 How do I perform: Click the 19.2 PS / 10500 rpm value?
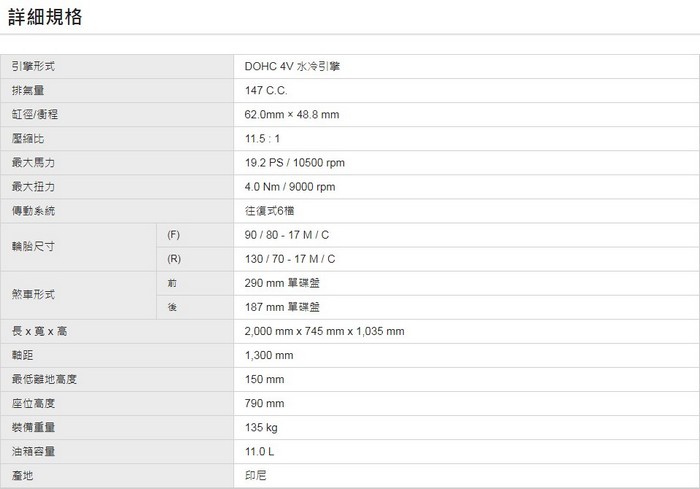(294, 162)
